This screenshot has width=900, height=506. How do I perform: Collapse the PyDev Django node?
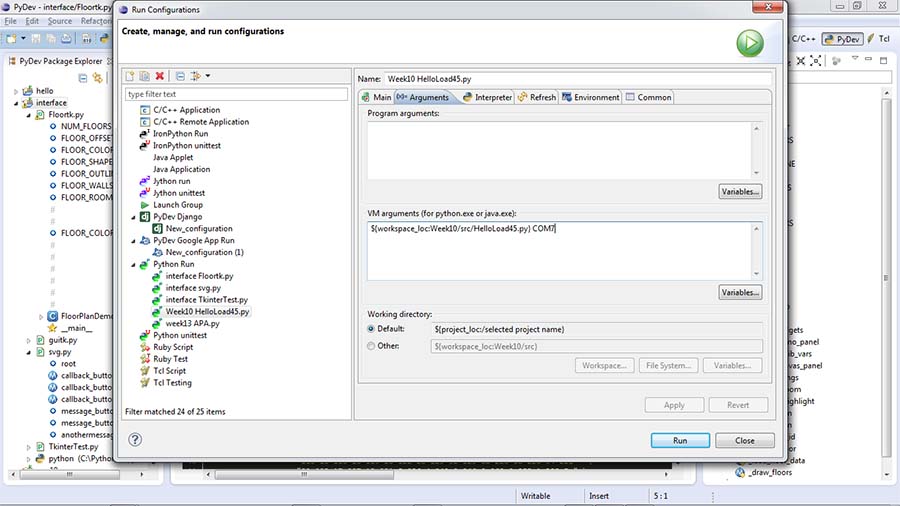pyautogui.click(x=133, y=217)
